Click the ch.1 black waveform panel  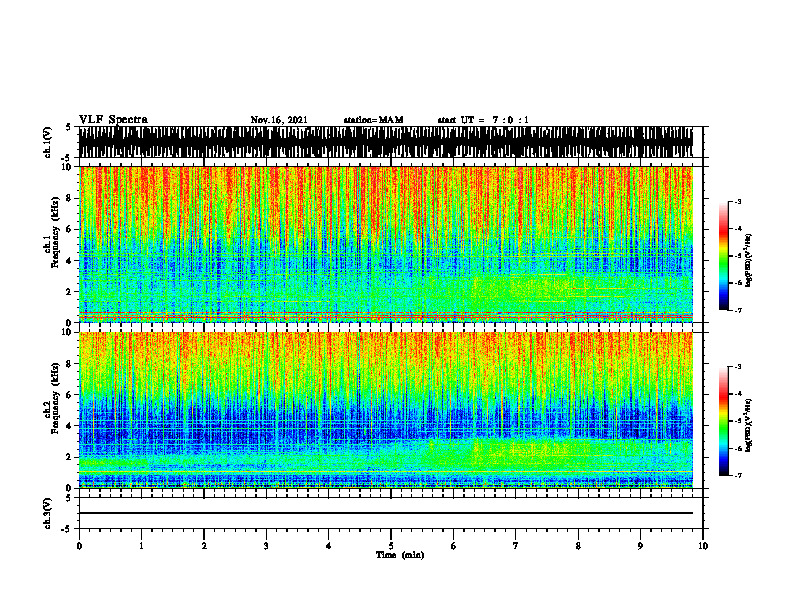point(386,142)
